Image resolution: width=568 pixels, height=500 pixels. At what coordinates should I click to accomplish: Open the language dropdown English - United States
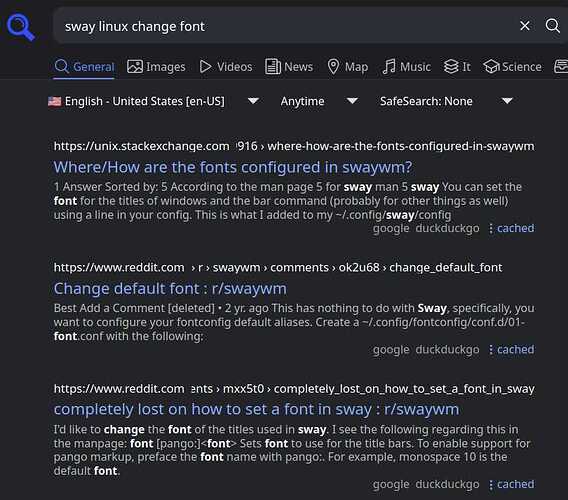(x=154, y=101)
